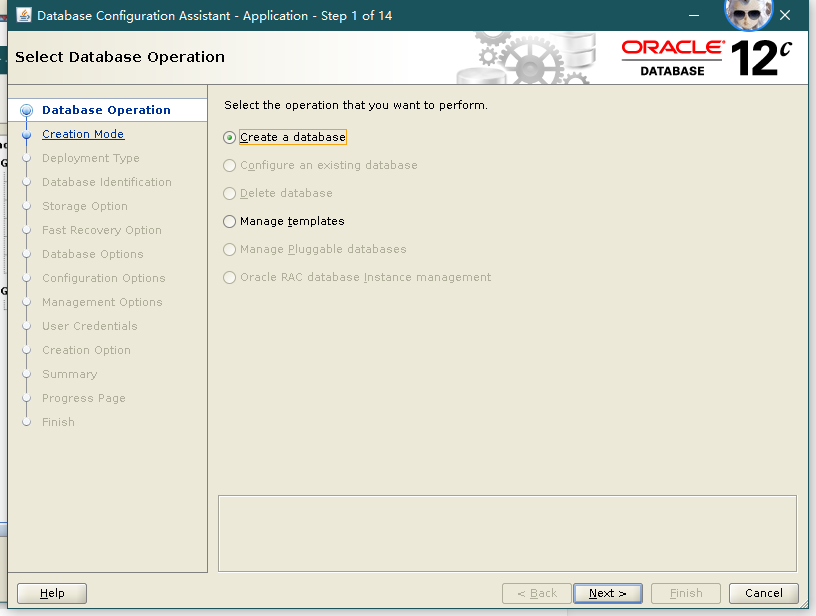This screenshot has width=816, height=616.
Task: Go to the Creation Mode step link
Action: click(x=83, y=134)
